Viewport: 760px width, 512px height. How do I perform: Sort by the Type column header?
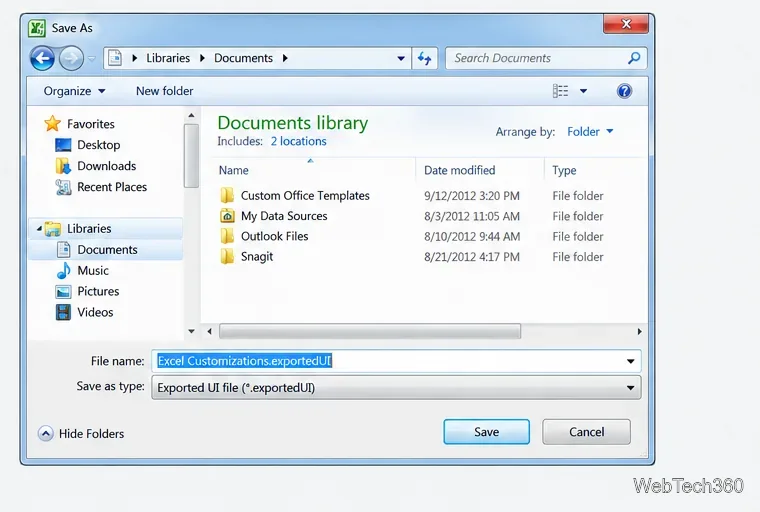click(564, 170)
